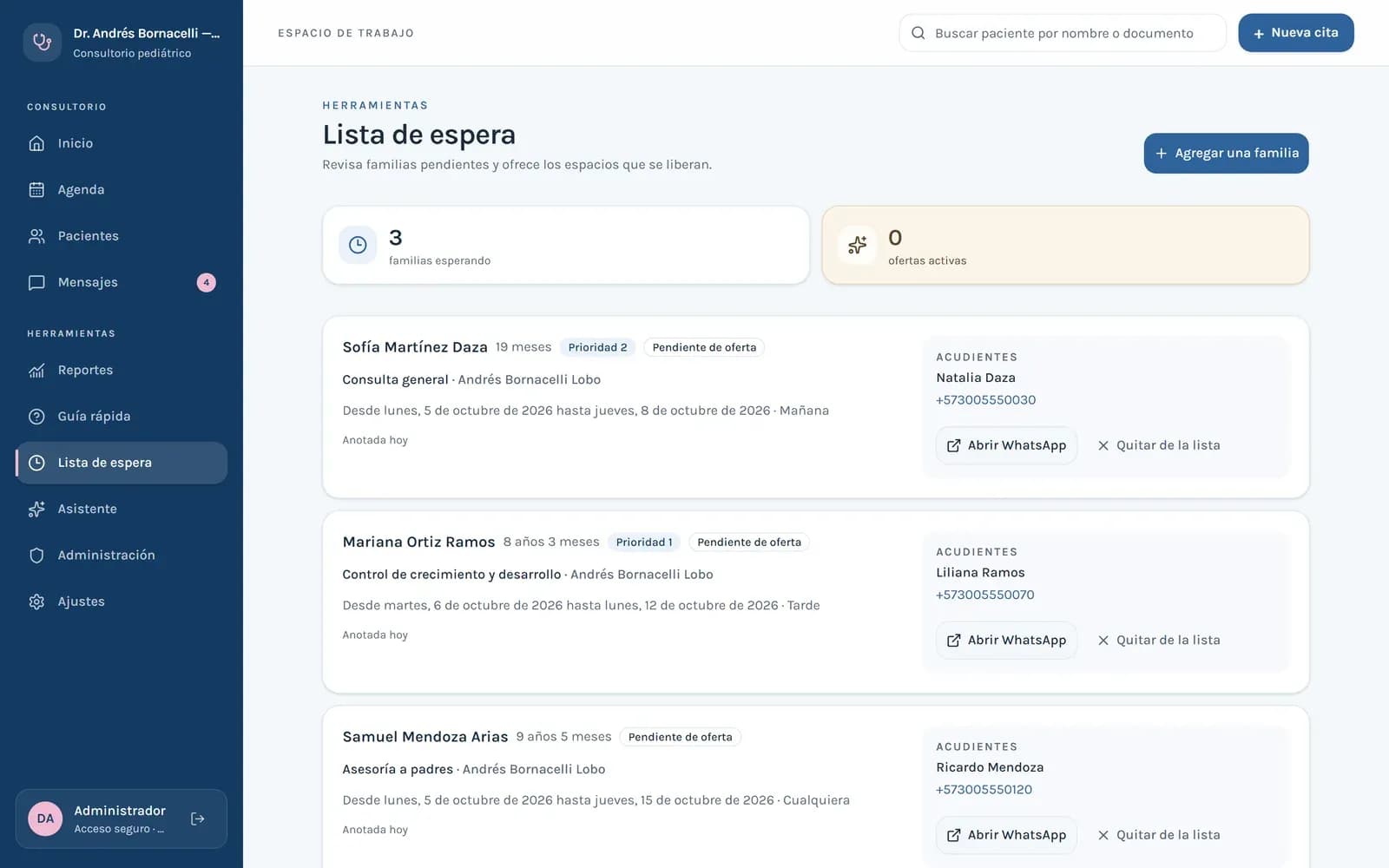Click the Asistente sparkles icon
Screen dimensions: 1389x868
[x=36, y=509]
